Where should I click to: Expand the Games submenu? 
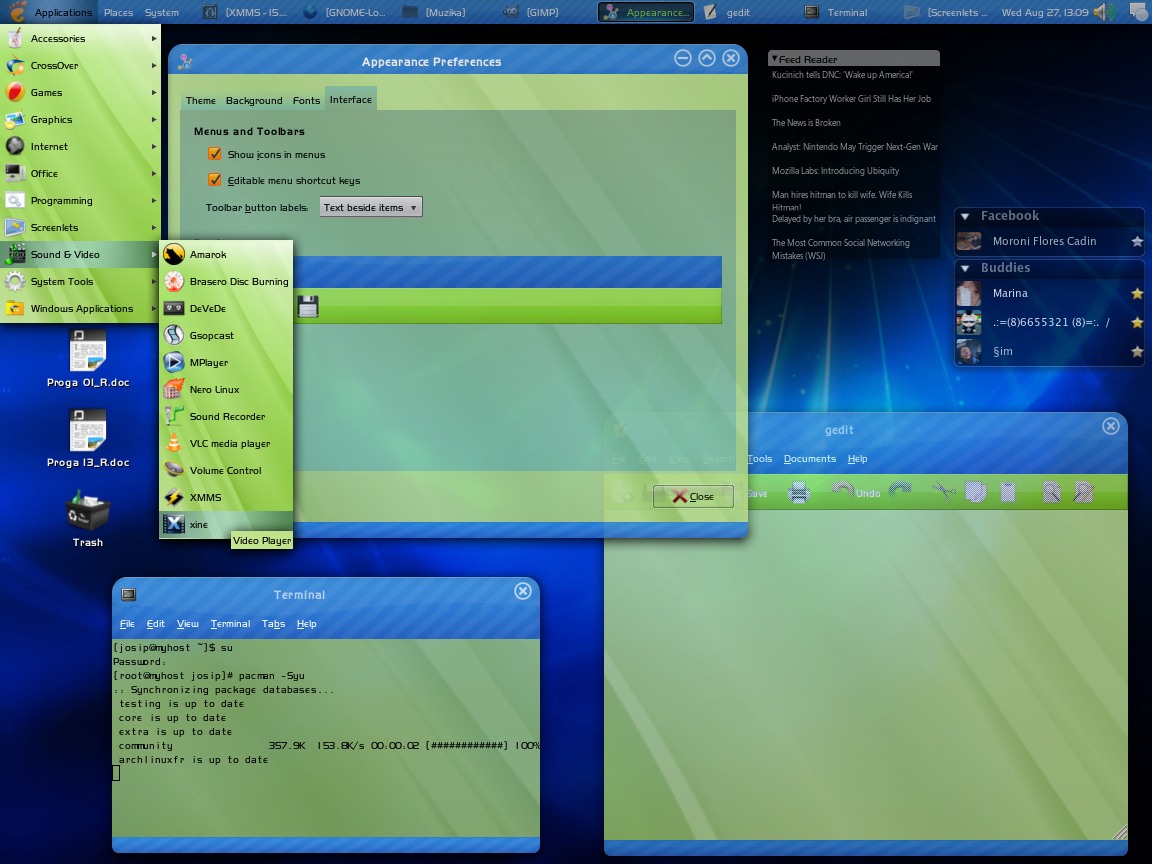coord(79,93)
